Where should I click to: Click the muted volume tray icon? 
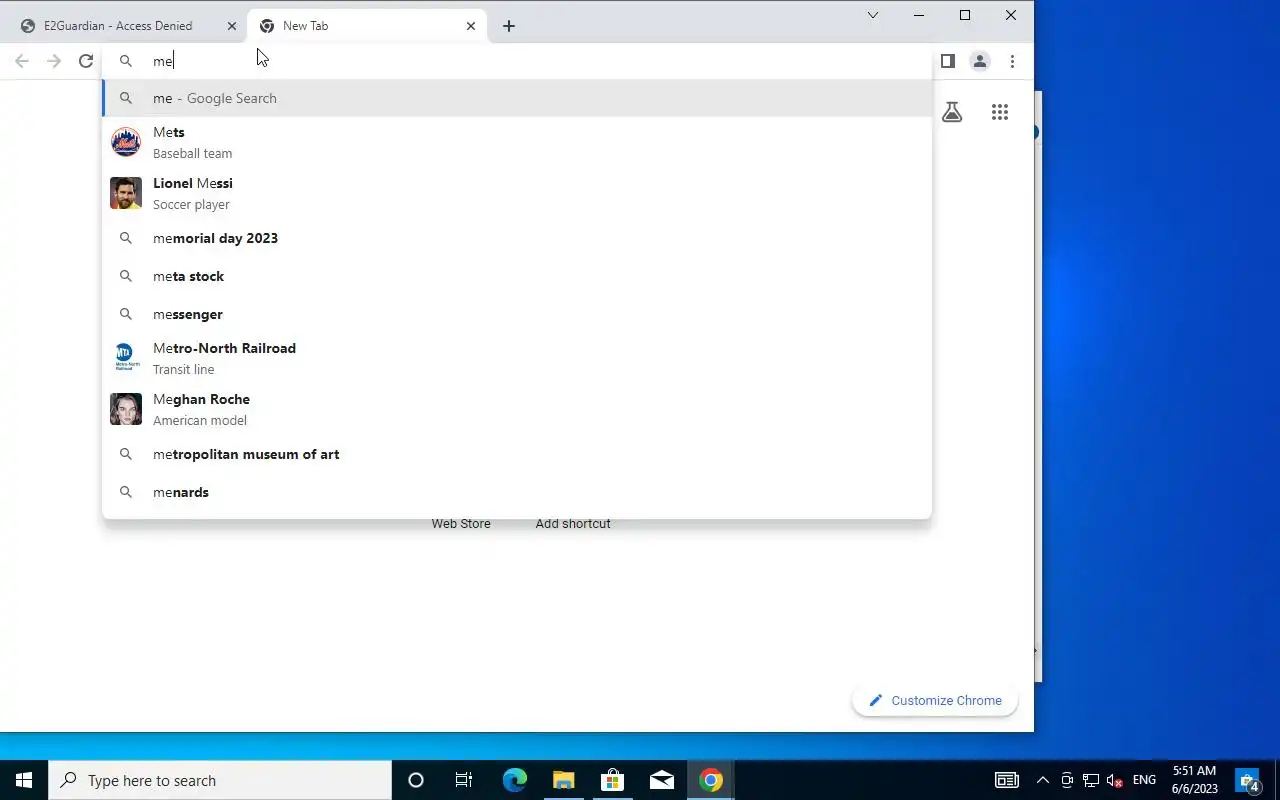pos(1115,780)
